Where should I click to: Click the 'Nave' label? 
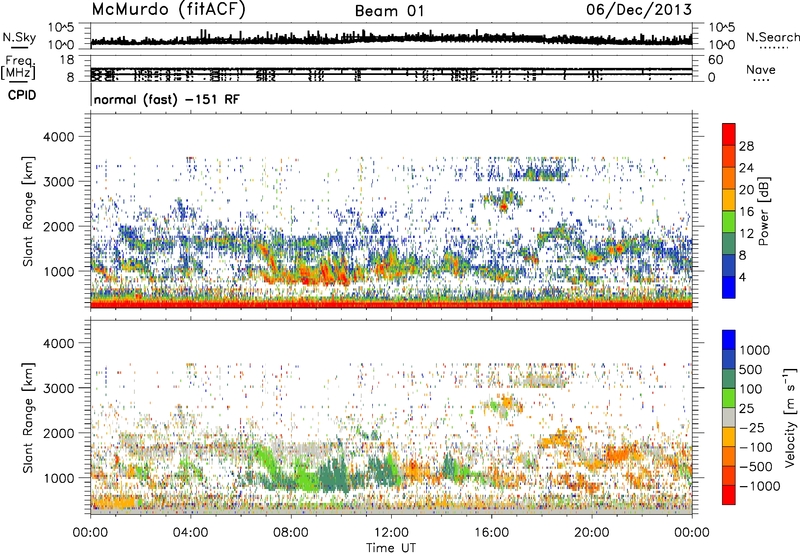tap(761, 70)
